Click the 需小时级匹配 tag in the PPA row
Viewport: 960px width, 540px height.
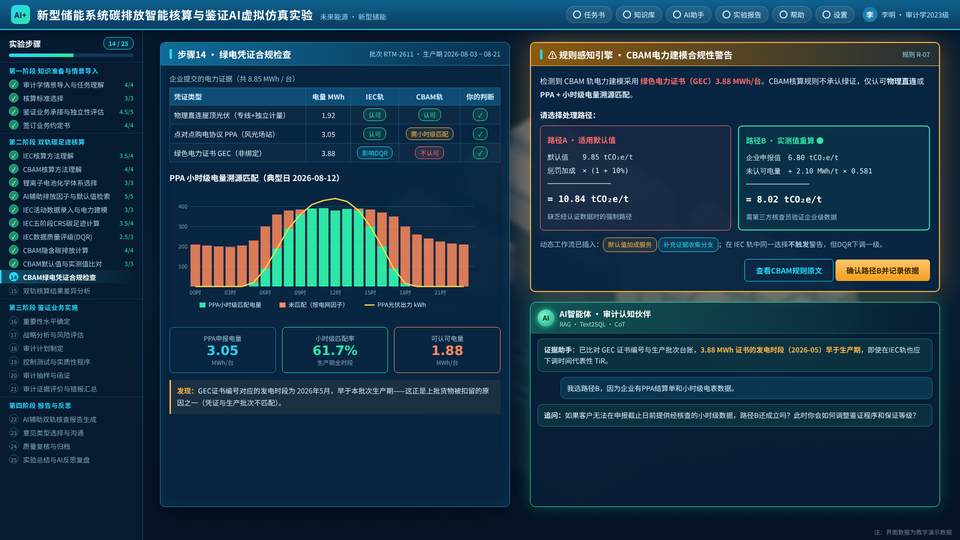click(429, 134)
